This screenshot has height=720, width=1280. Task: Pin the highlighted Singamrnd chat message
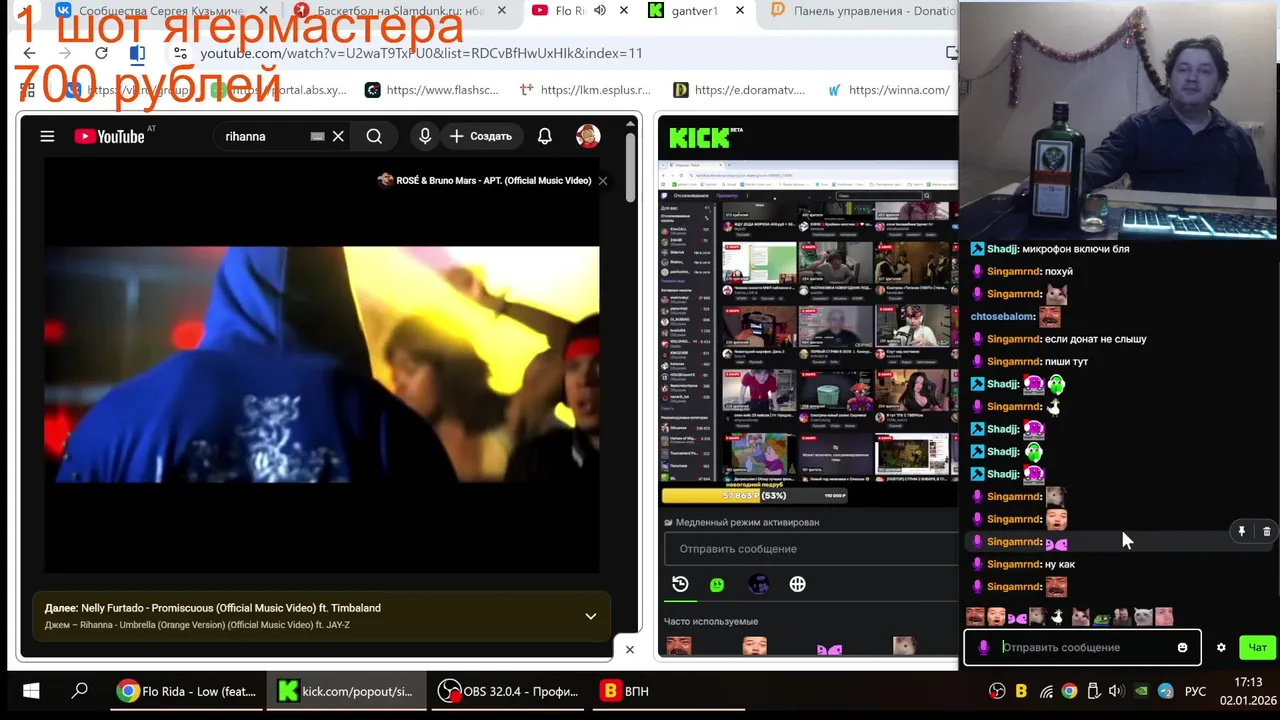[1241, 532]
